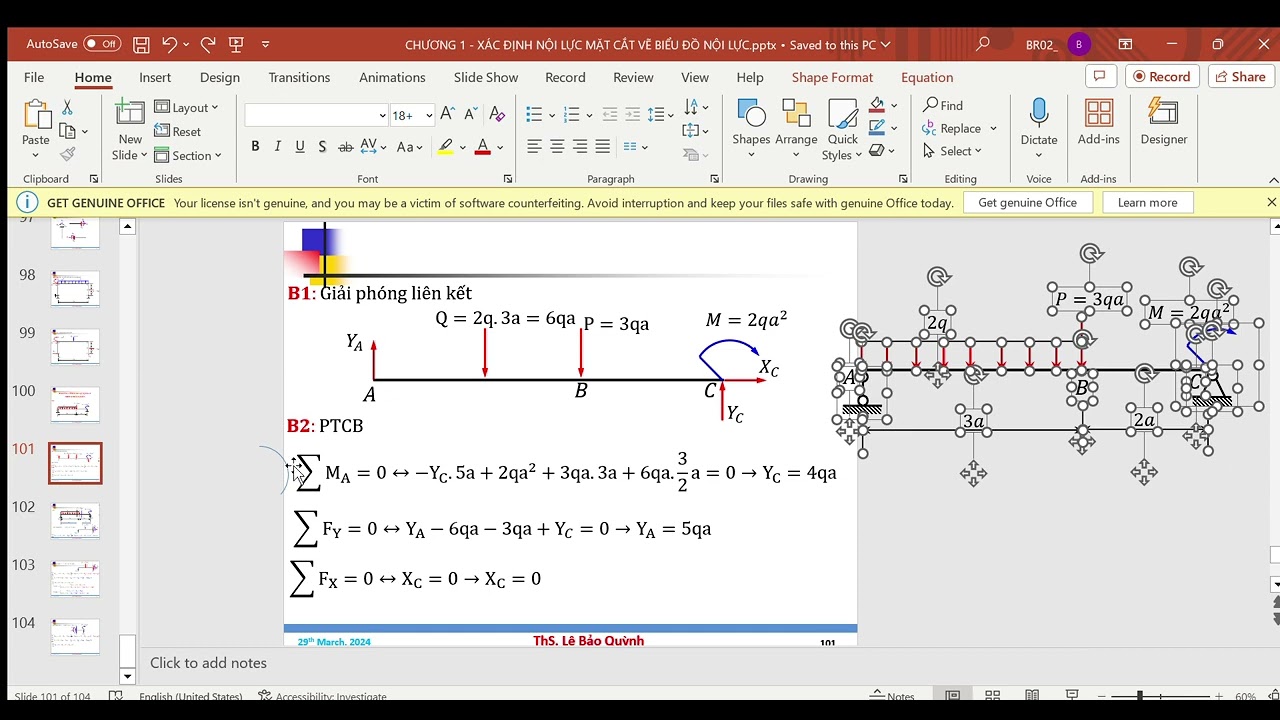Clear all formatting icon
Image resolution: width=1280 pixels, height=720 pixels.
495,114
